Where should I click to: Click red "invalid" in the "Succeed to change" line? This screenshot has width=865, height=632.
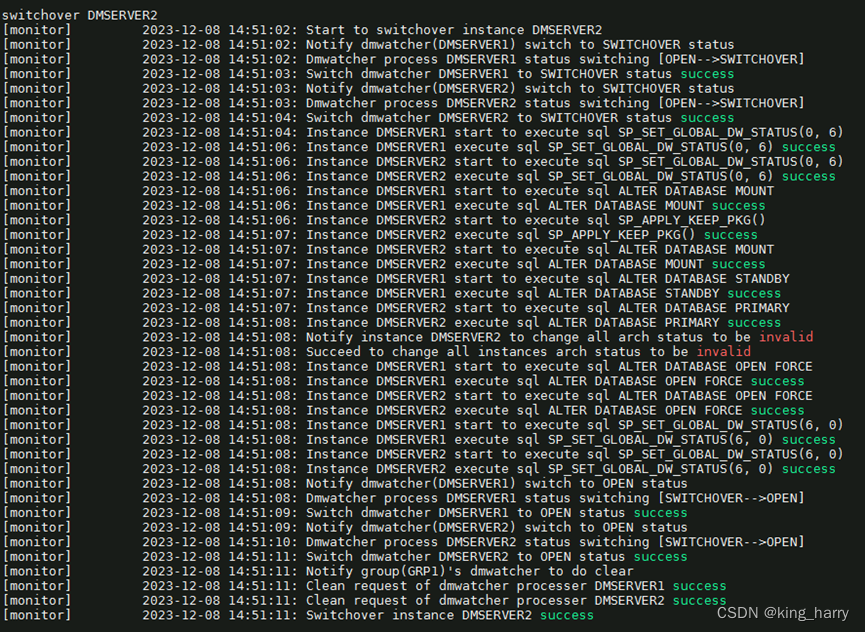pyautogui.click(x=723, y=352)
